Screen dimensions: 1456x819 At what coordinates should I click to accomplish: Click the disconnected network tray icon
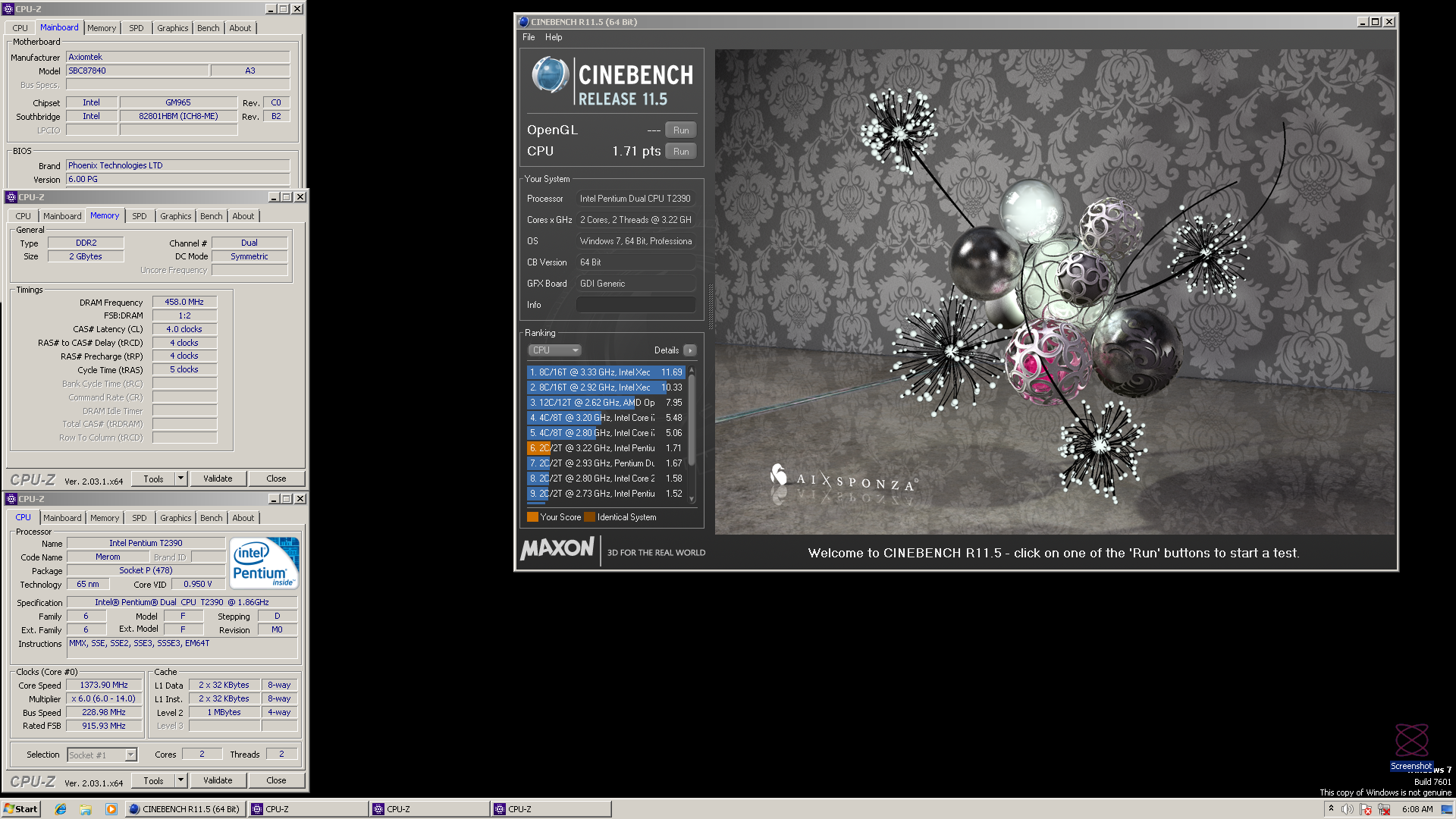(1384, 809)
